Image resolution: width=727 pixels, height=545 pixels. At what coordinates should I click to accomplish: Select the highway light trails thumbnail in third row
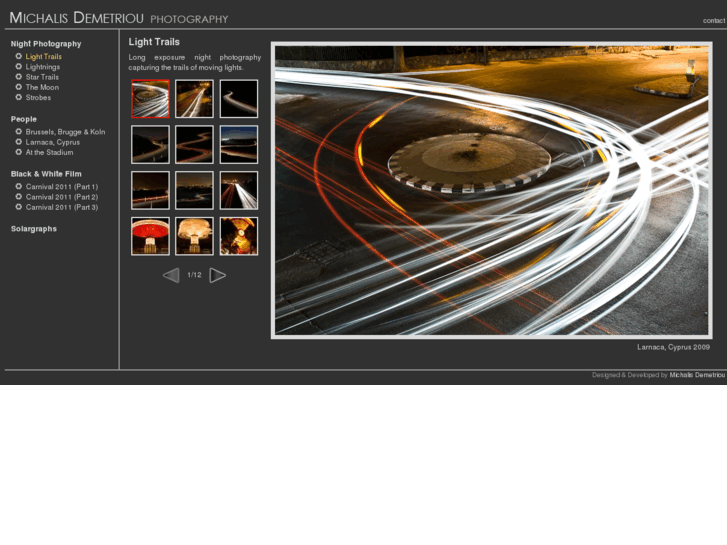[x=239, y=190]
